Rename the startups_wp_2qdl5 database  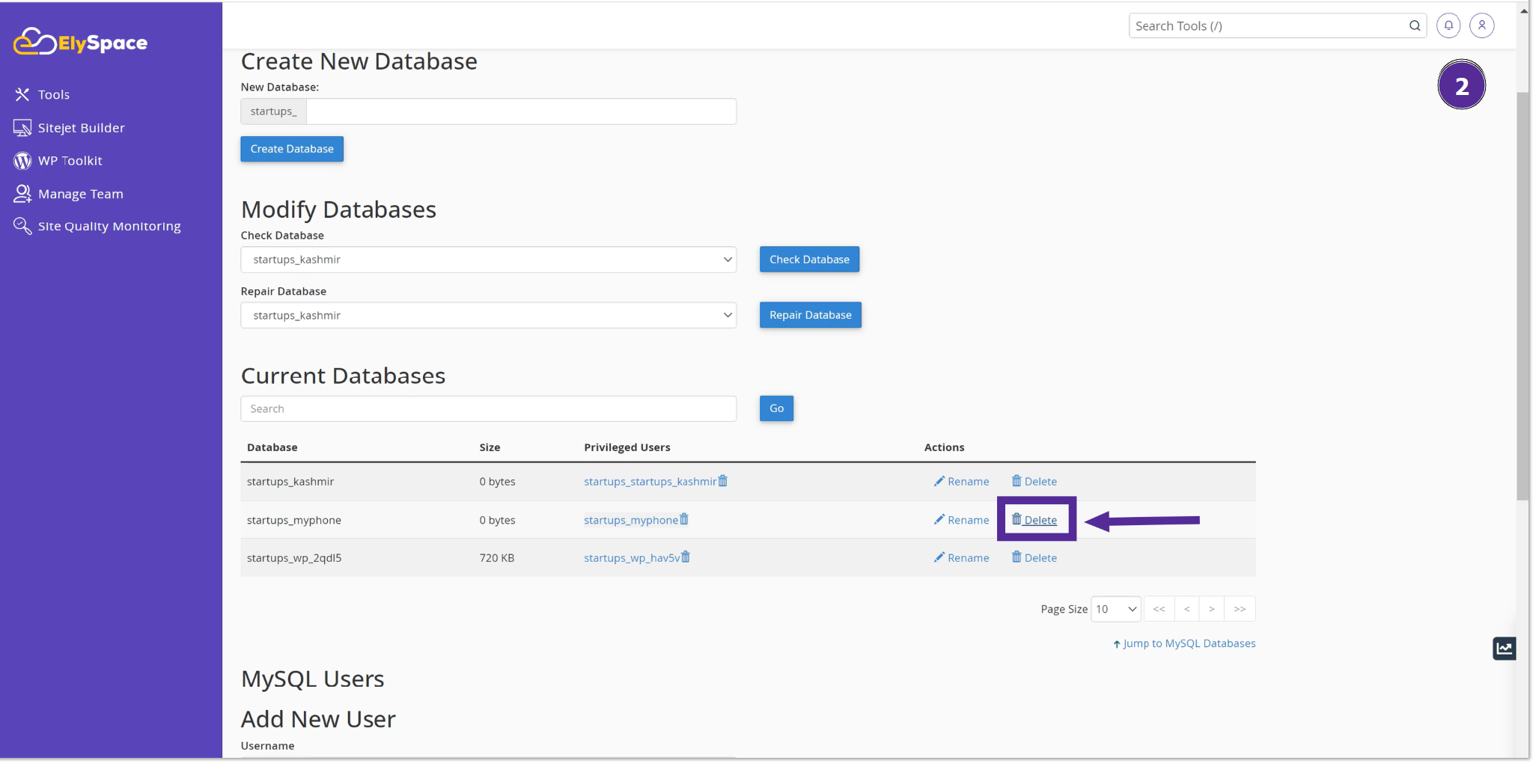(962, 558)
